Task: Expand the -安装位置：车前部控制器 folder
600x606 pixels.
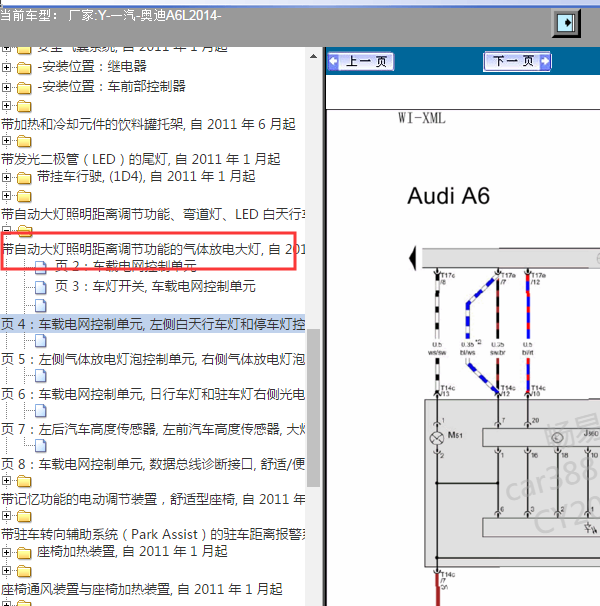Action: (6, 87)
